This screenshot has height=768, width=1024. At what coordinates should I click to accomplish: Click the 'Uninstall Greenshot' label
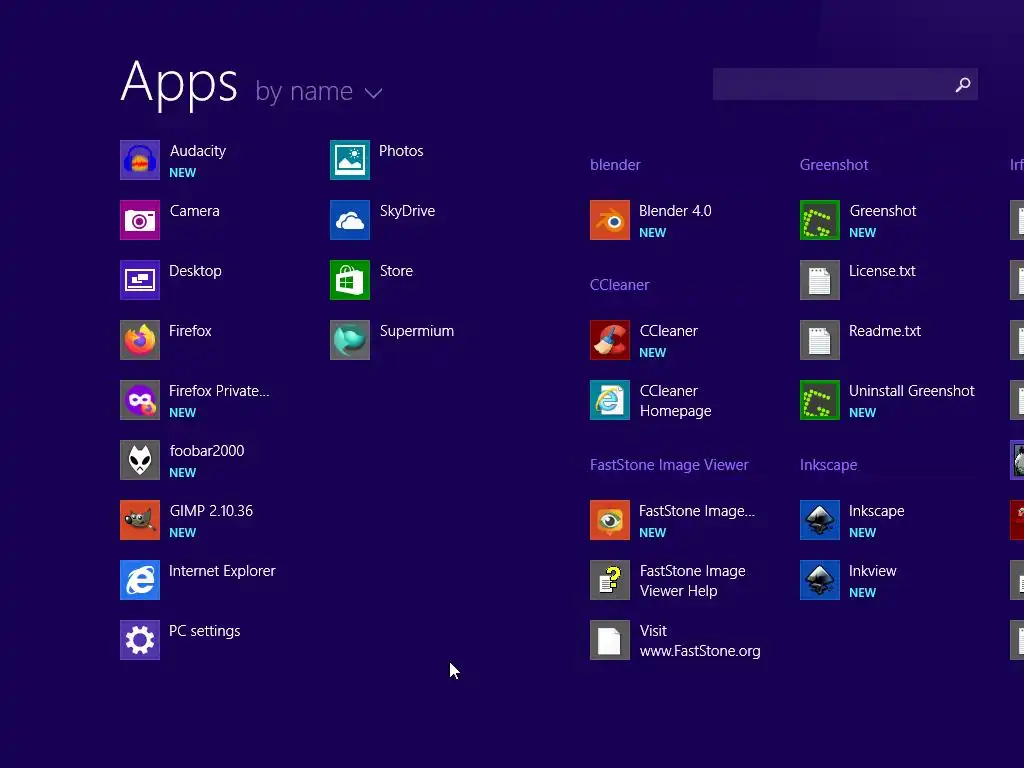coord(912,391)
